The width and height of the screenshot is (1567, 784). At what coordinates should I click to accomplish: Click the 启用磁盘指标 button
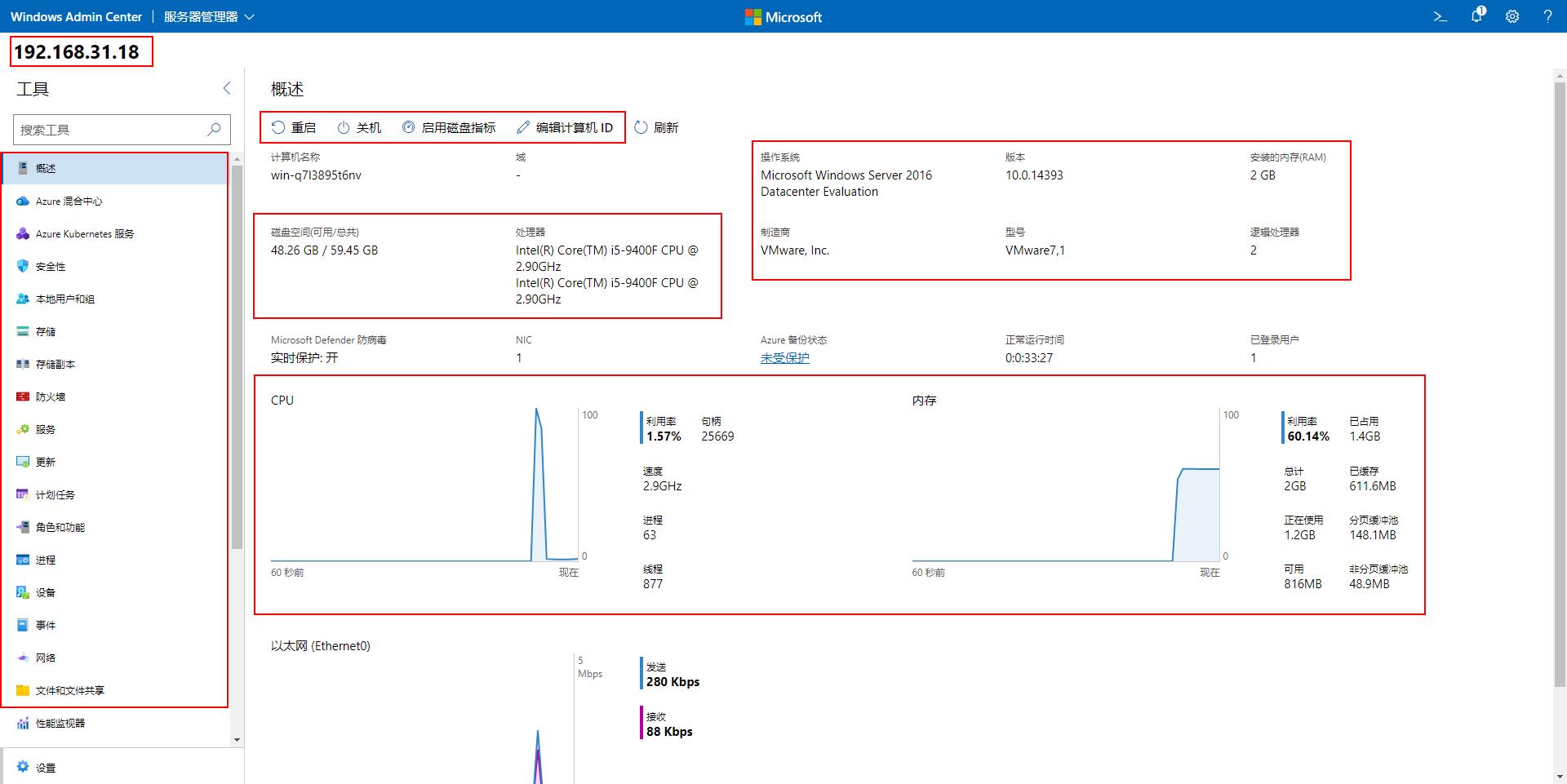[449, 127]
